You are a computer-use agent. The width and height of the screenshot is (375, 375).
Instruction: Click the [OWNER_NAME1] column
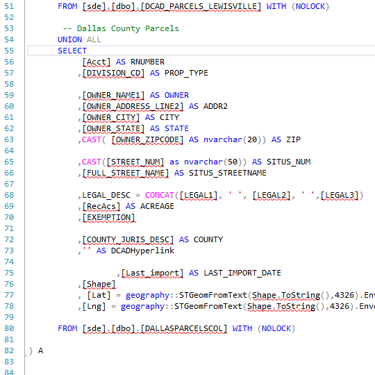113,95
